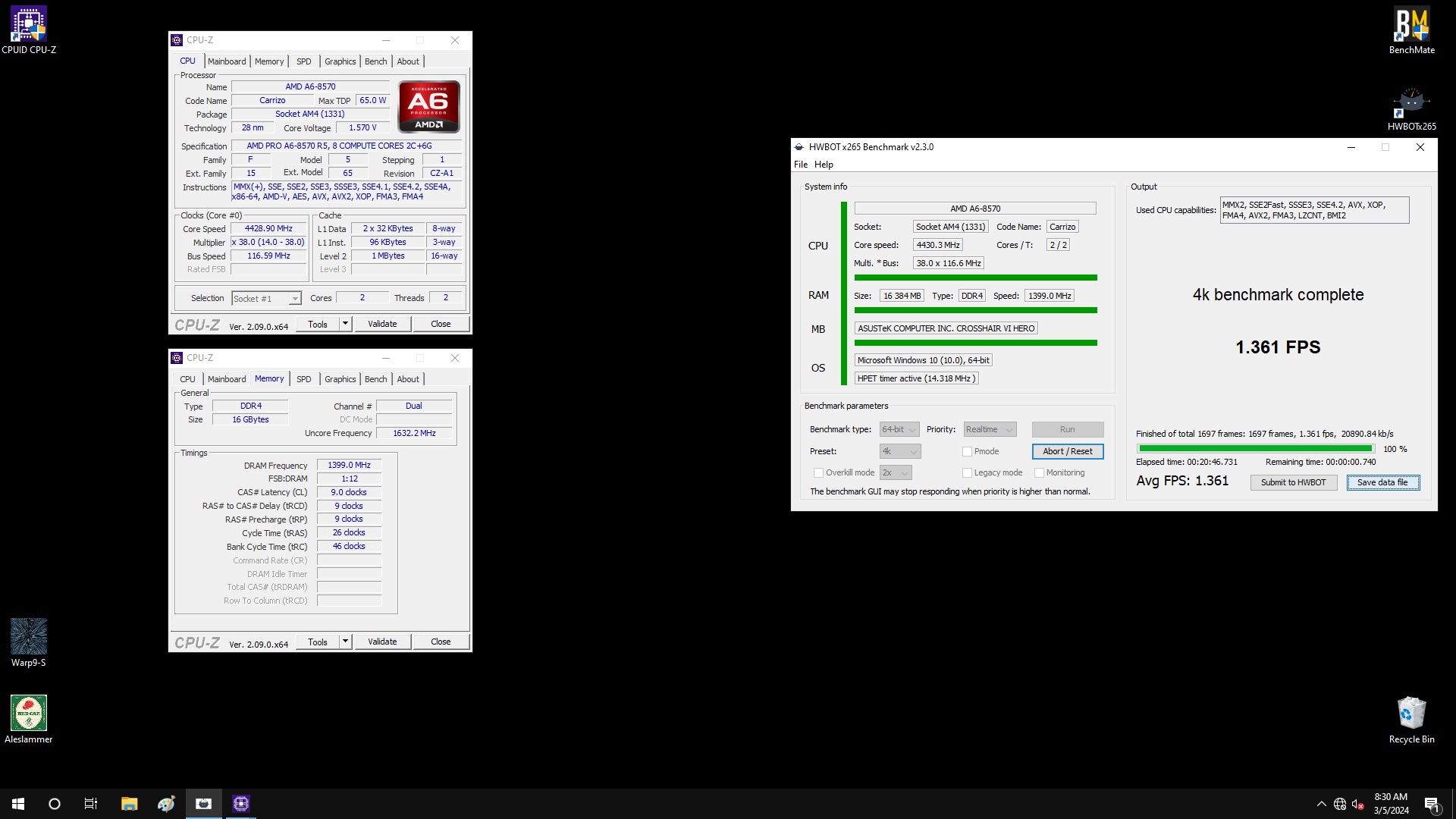This screenshot has height=819, width=1456.
Task: Click the CAS# Latency 9.0 clocks value
Action: coord(349,492)
